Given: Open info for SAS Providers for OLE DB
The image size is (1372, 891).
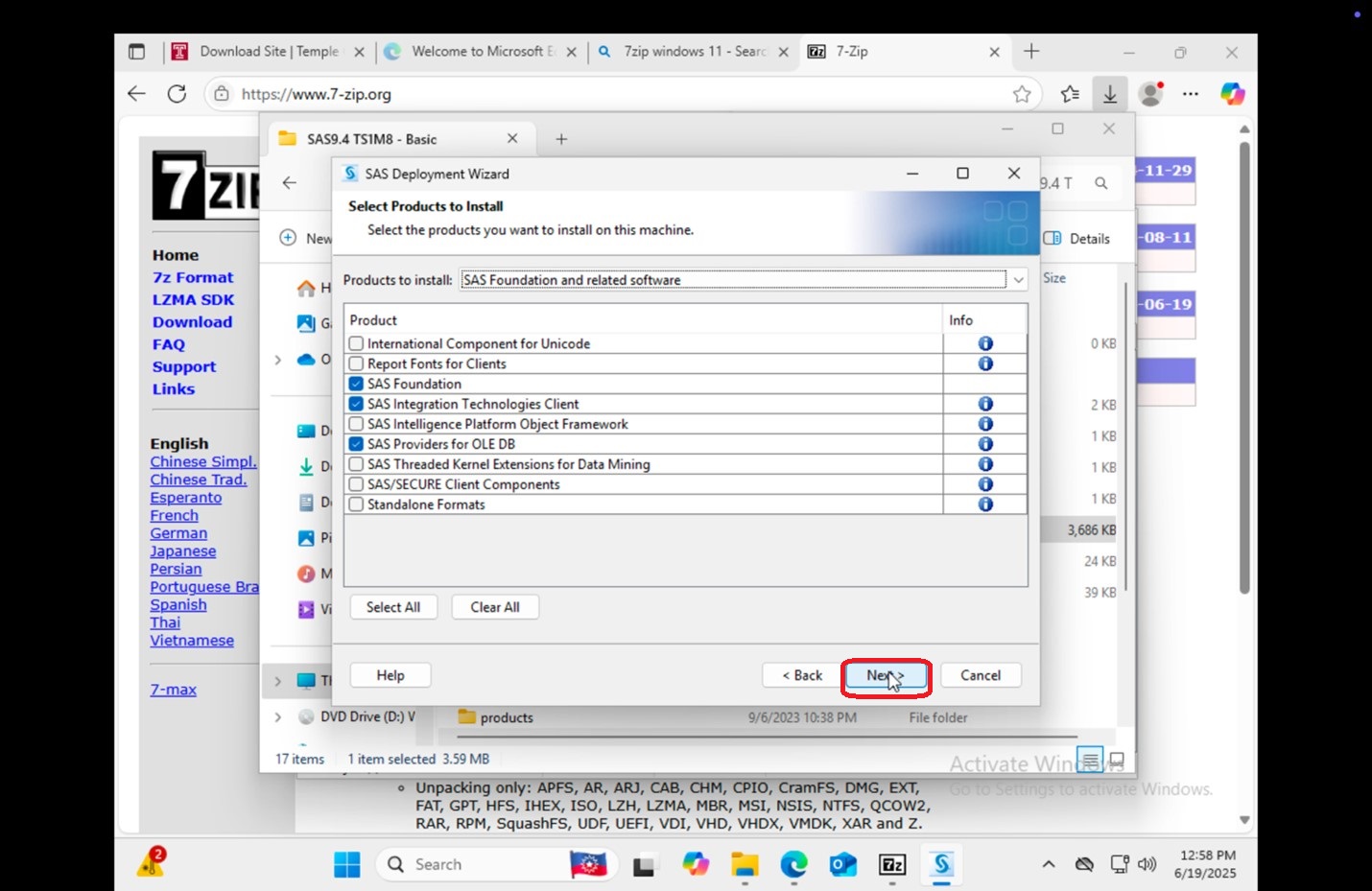Looking at the screenshot, I should (985, 444).
